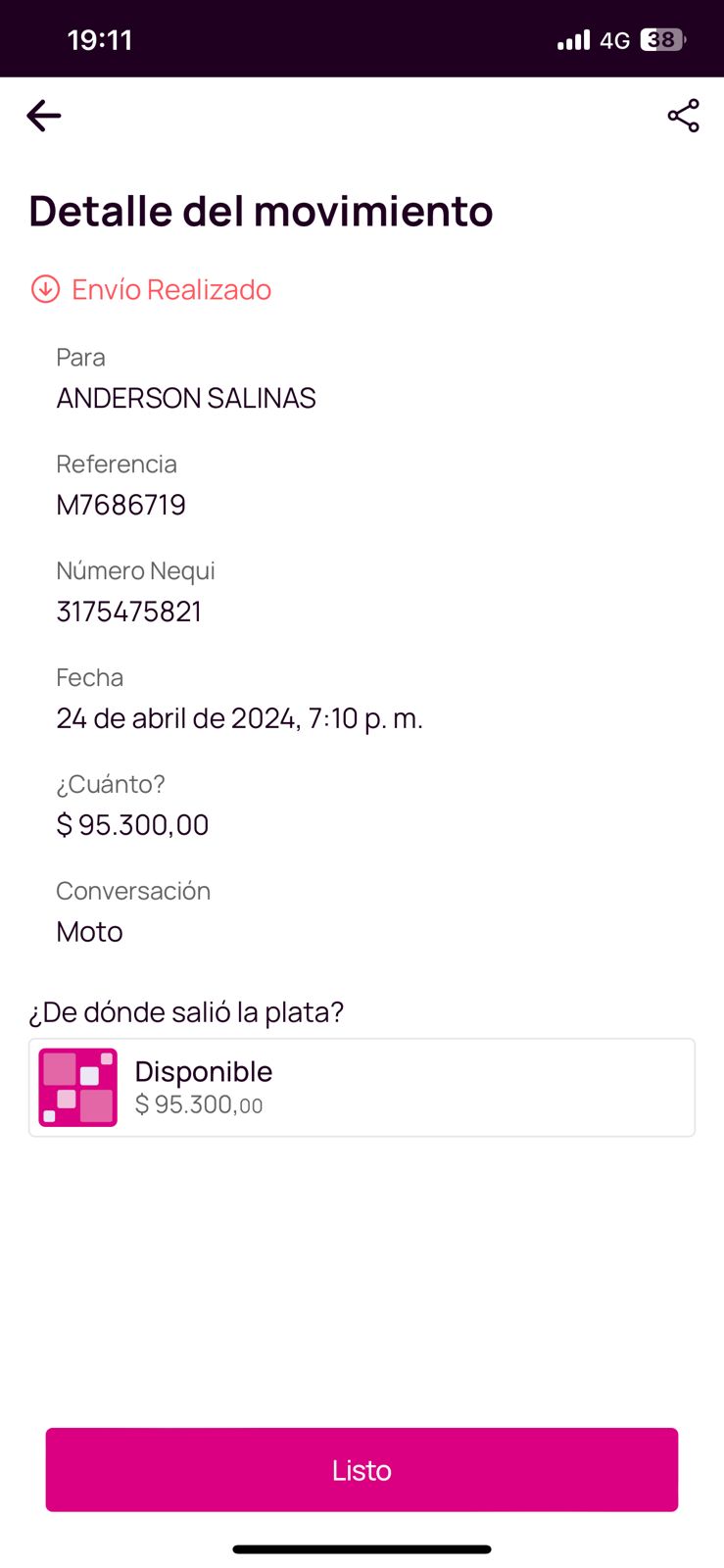Tap the Detalle del movimiento heading
This screenshot has height=1568, width=724.
pos(261,211)
